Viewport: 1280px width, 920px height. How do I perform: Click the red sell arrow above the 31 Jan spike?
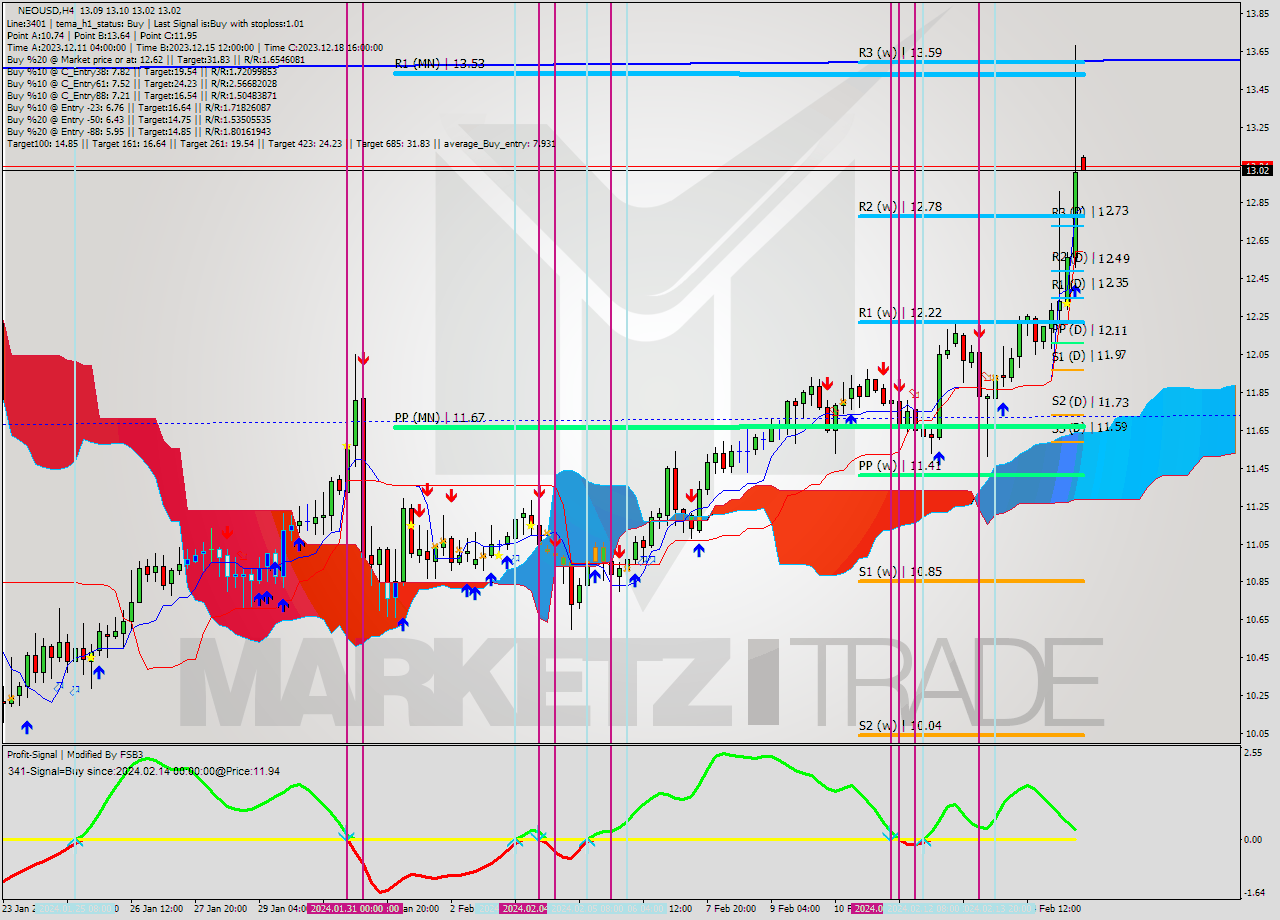[363, 359]
